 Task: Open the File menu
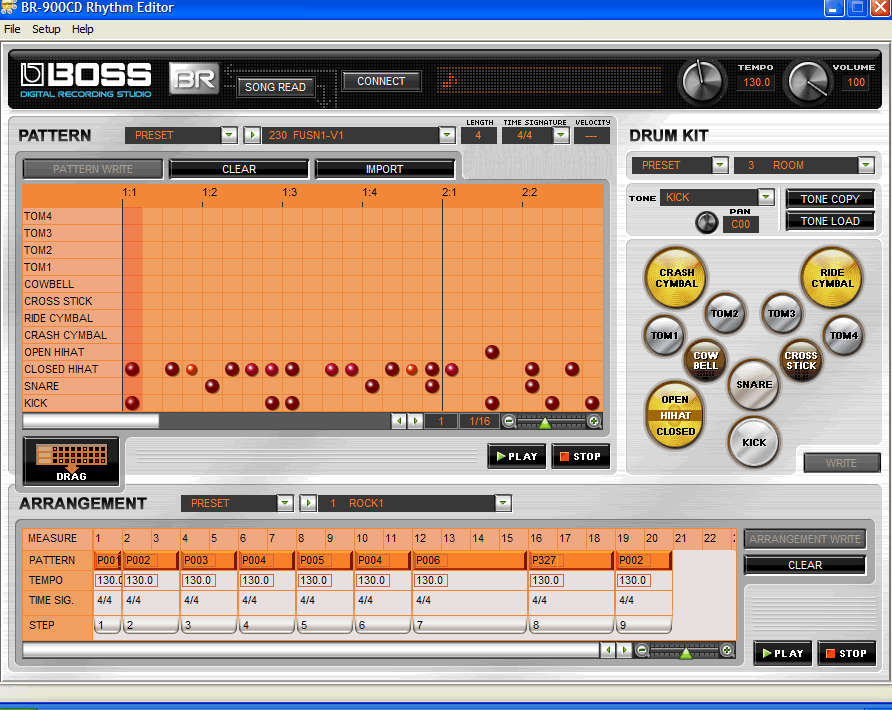coord(12,29)
